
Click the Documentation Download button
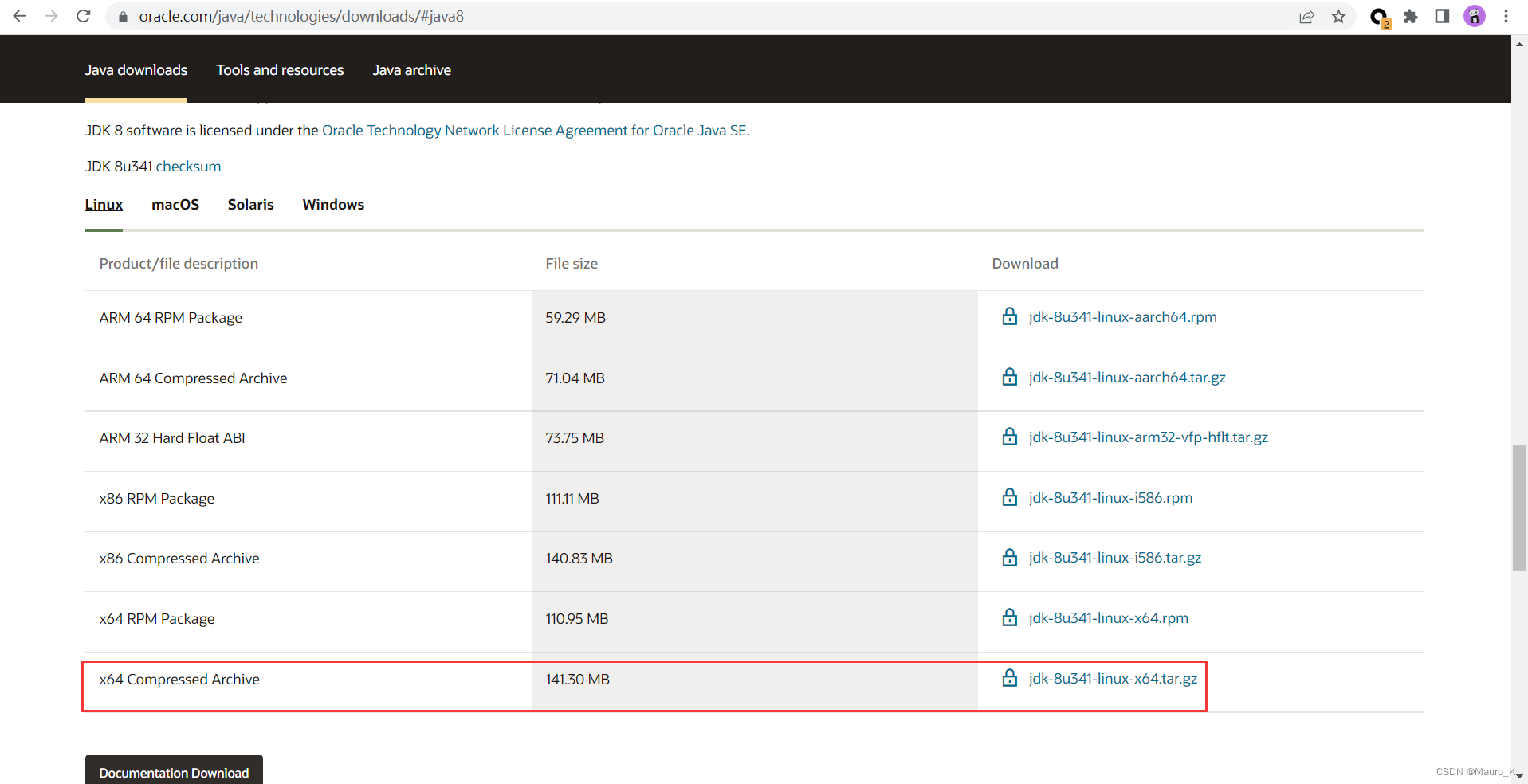point(174,770)
